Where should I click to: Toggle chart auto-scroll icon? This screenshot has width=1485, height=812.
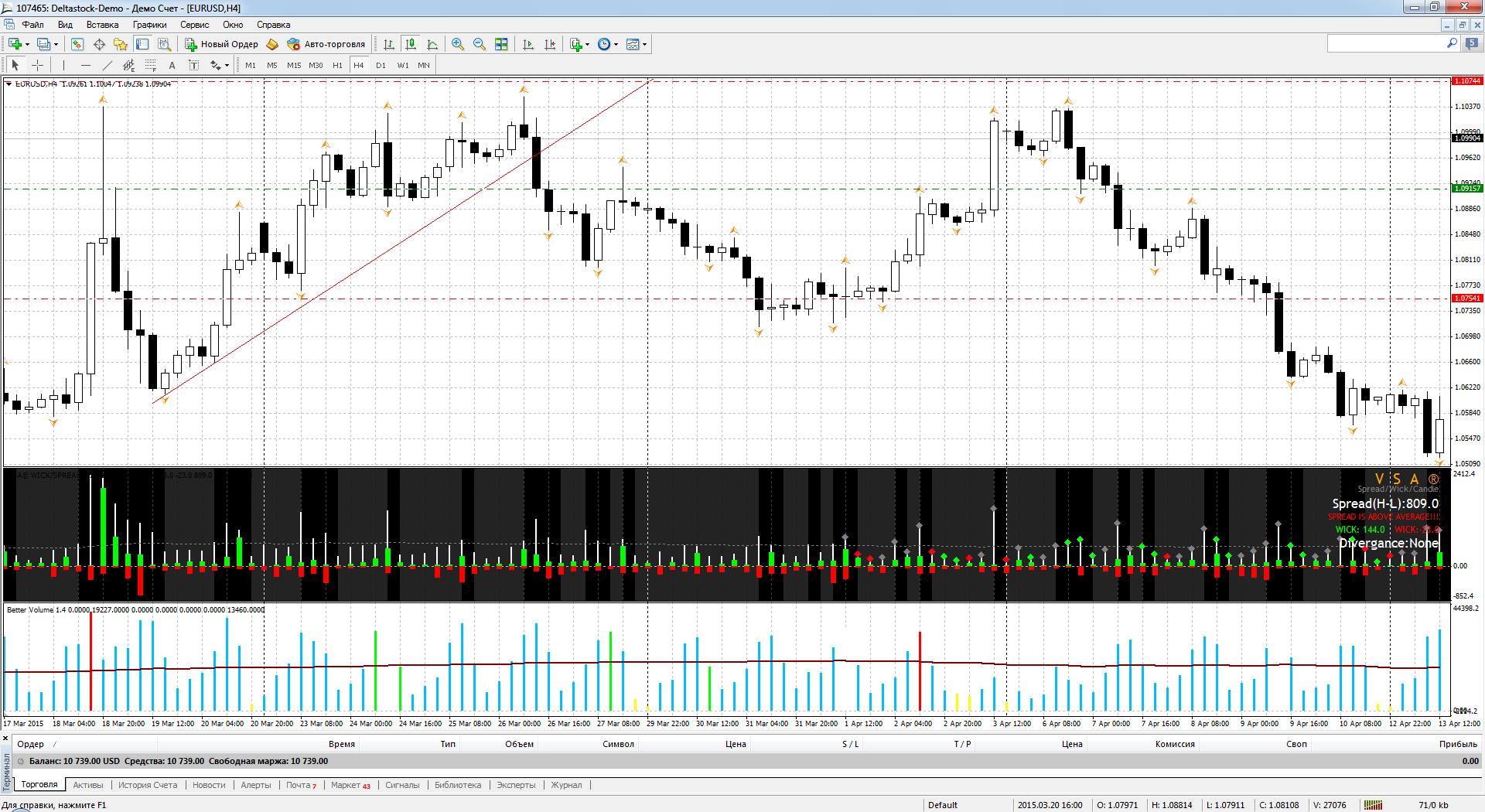point(528,44)
